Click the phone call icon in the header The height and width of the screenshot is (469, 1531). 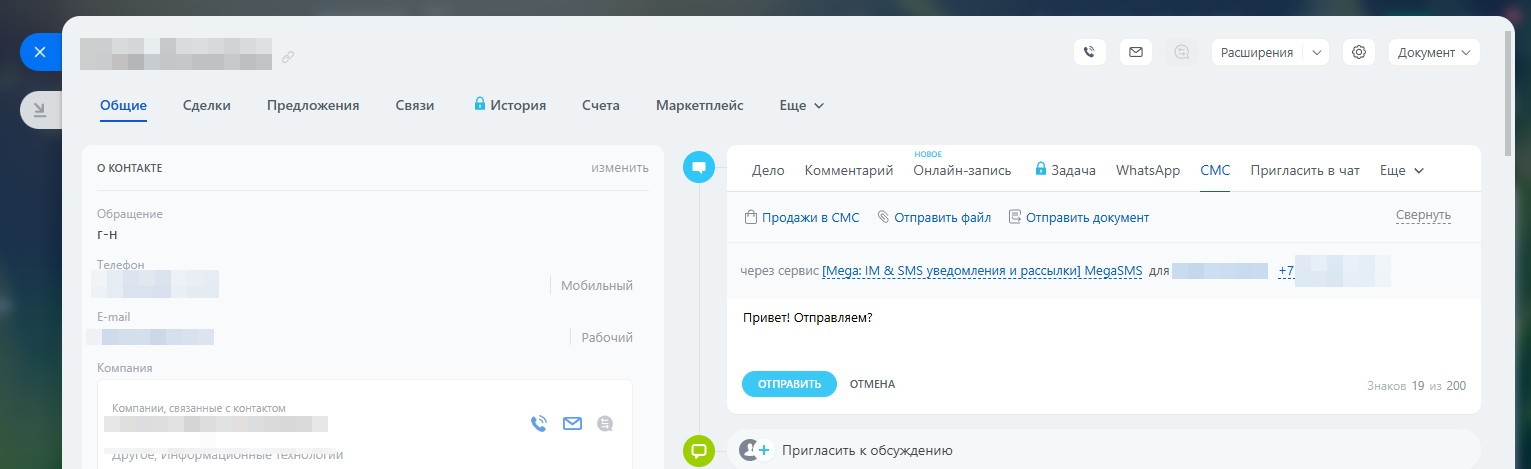[1089, 52]
